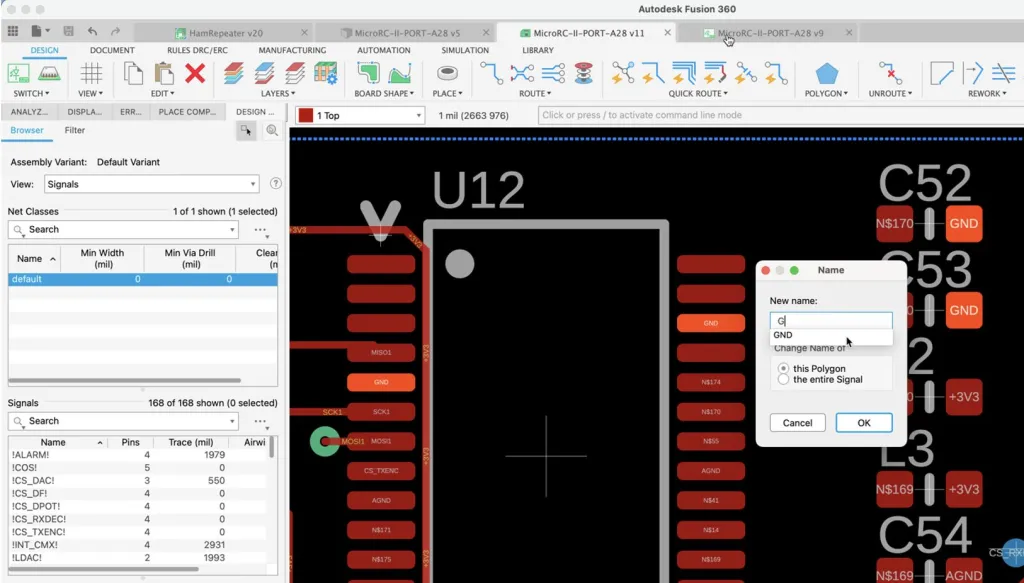This screenshot has width=1024, height=583.
Task: Open the View 'Signals' combo box
Action: click(x=152, y=184)
